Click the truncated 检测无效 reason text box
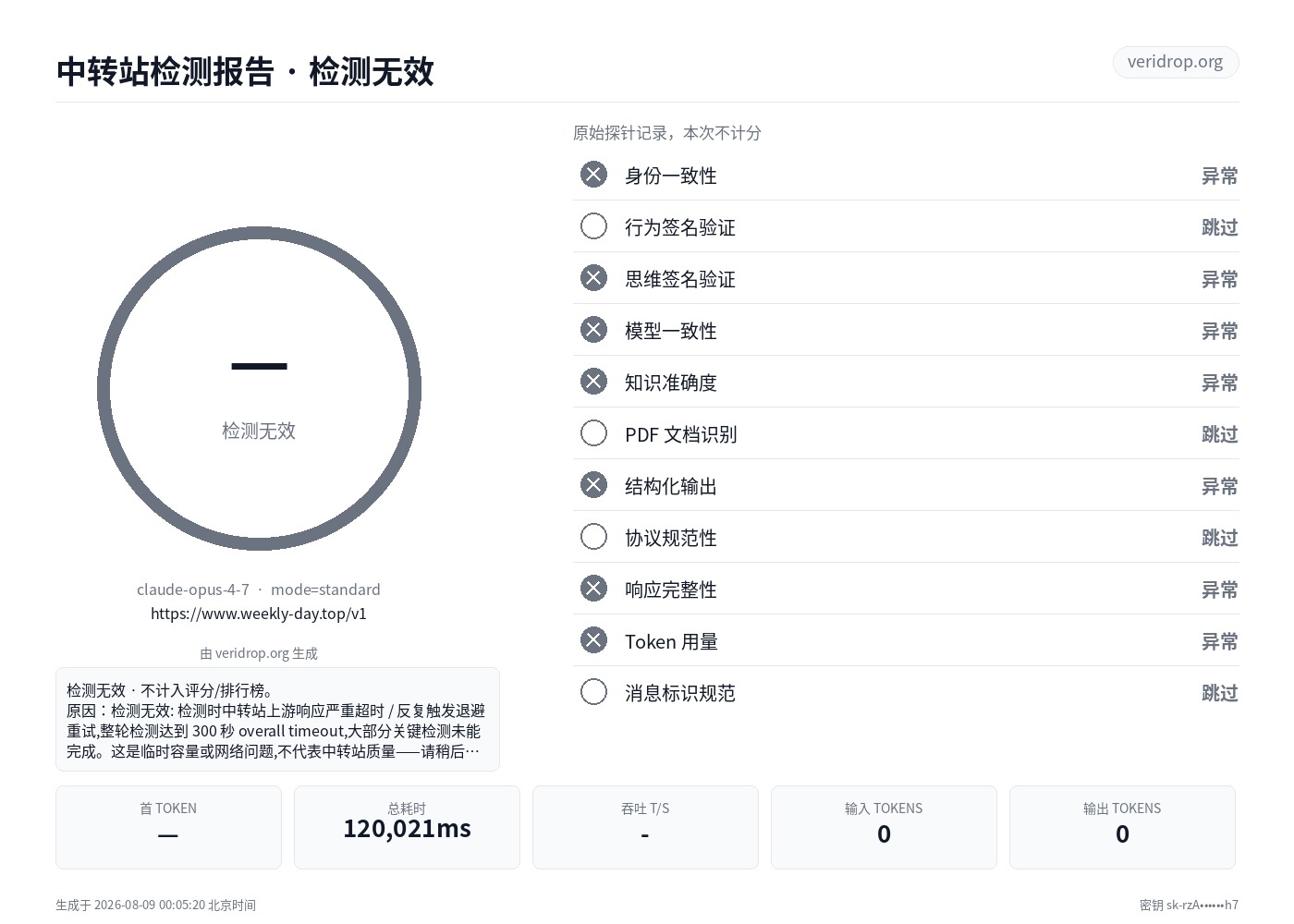Image resolution: width=1294 pixels, height=924 pixels. tap(277, 719)
